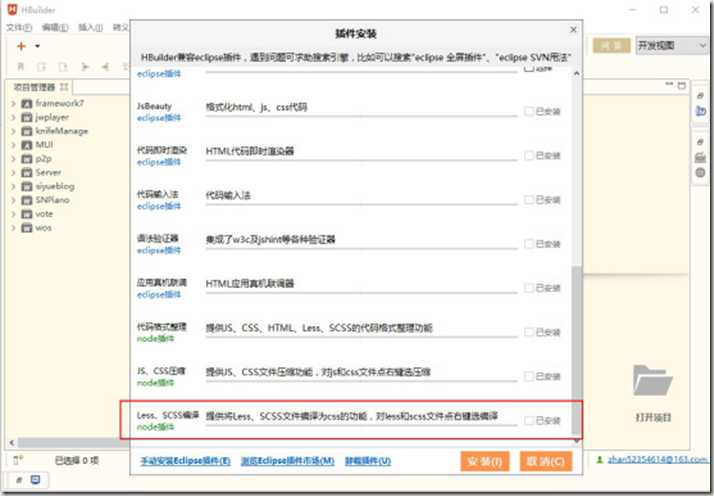Click the printer-like icon in the right sidebar

tap(700, 158)
